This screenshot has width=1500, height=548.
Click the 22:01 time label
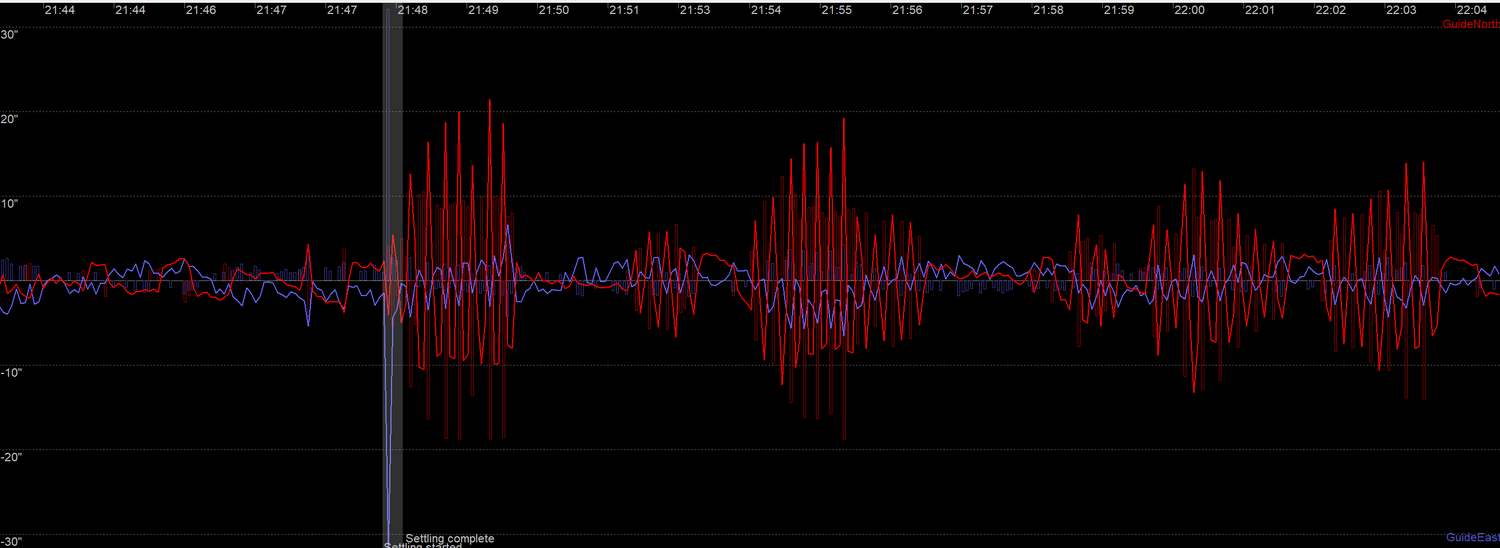tap(1260, 10)
